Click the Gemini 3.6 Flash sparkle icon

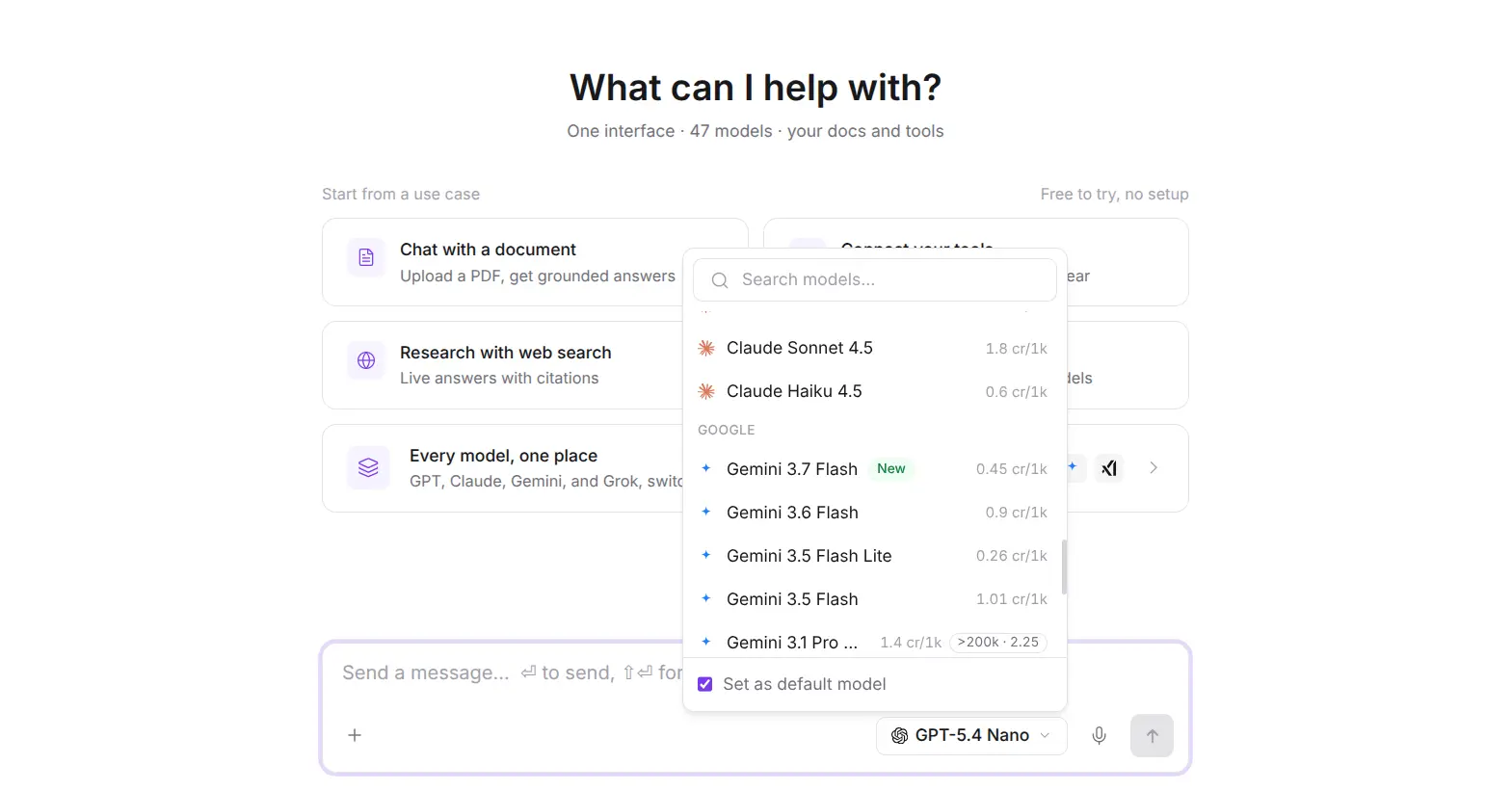pyautogui.click(x=706, y=512)
